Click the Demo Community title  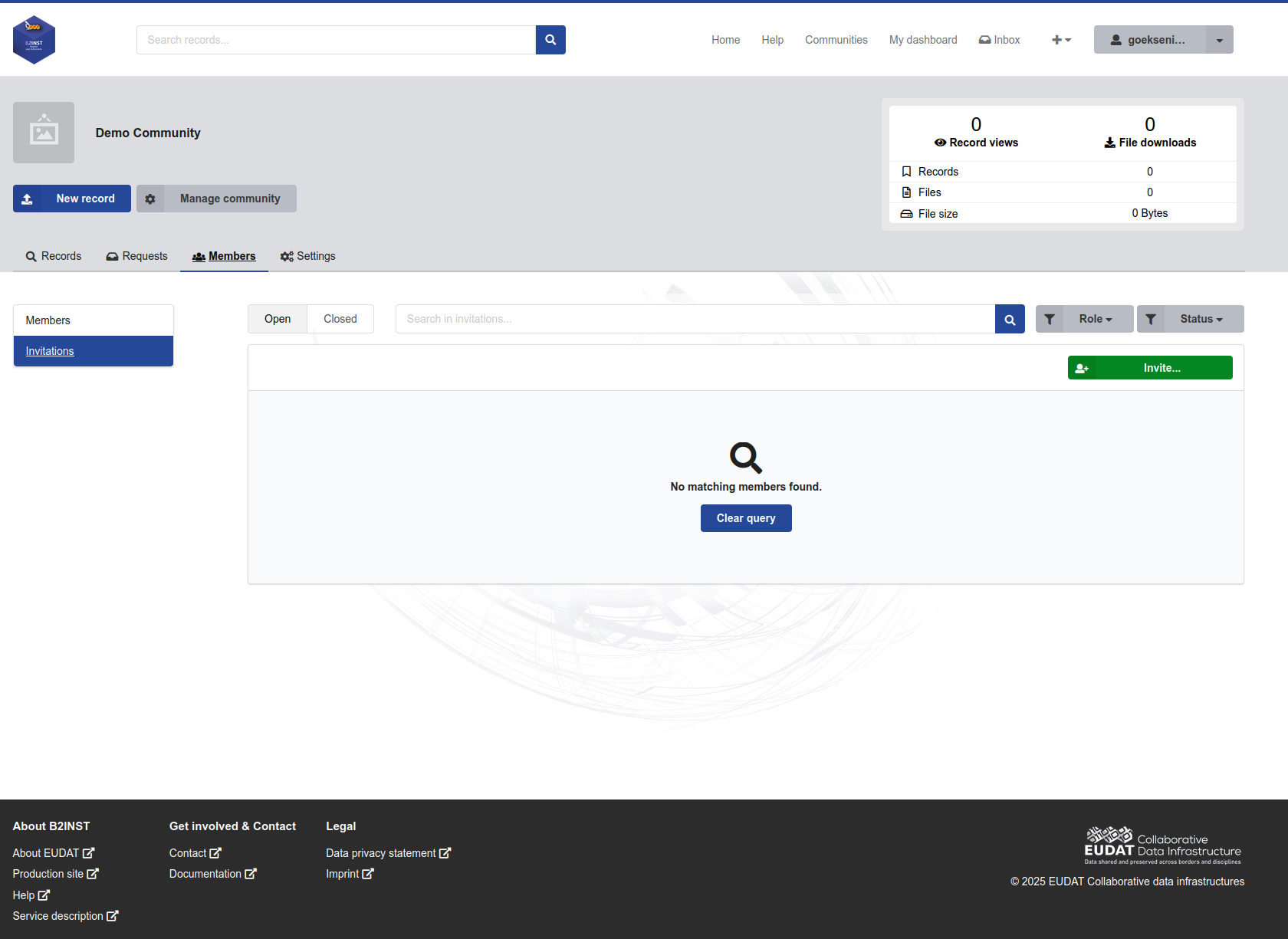point(148,133)
